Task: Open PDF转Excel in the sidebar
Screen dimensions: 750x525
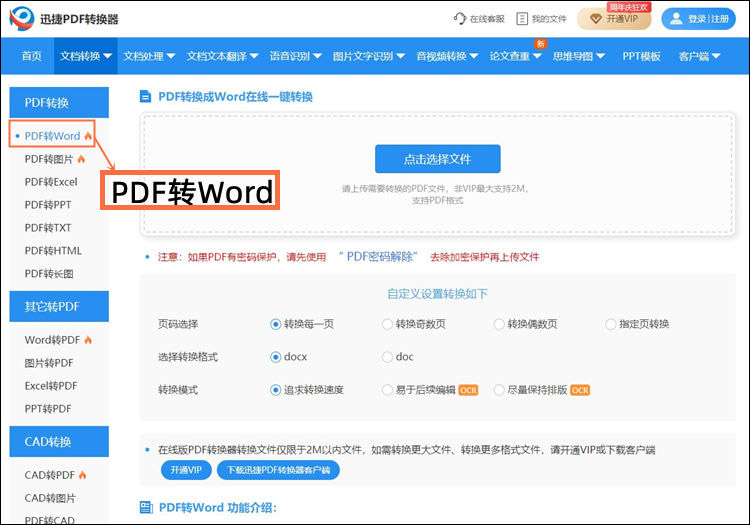Action: 51,182
